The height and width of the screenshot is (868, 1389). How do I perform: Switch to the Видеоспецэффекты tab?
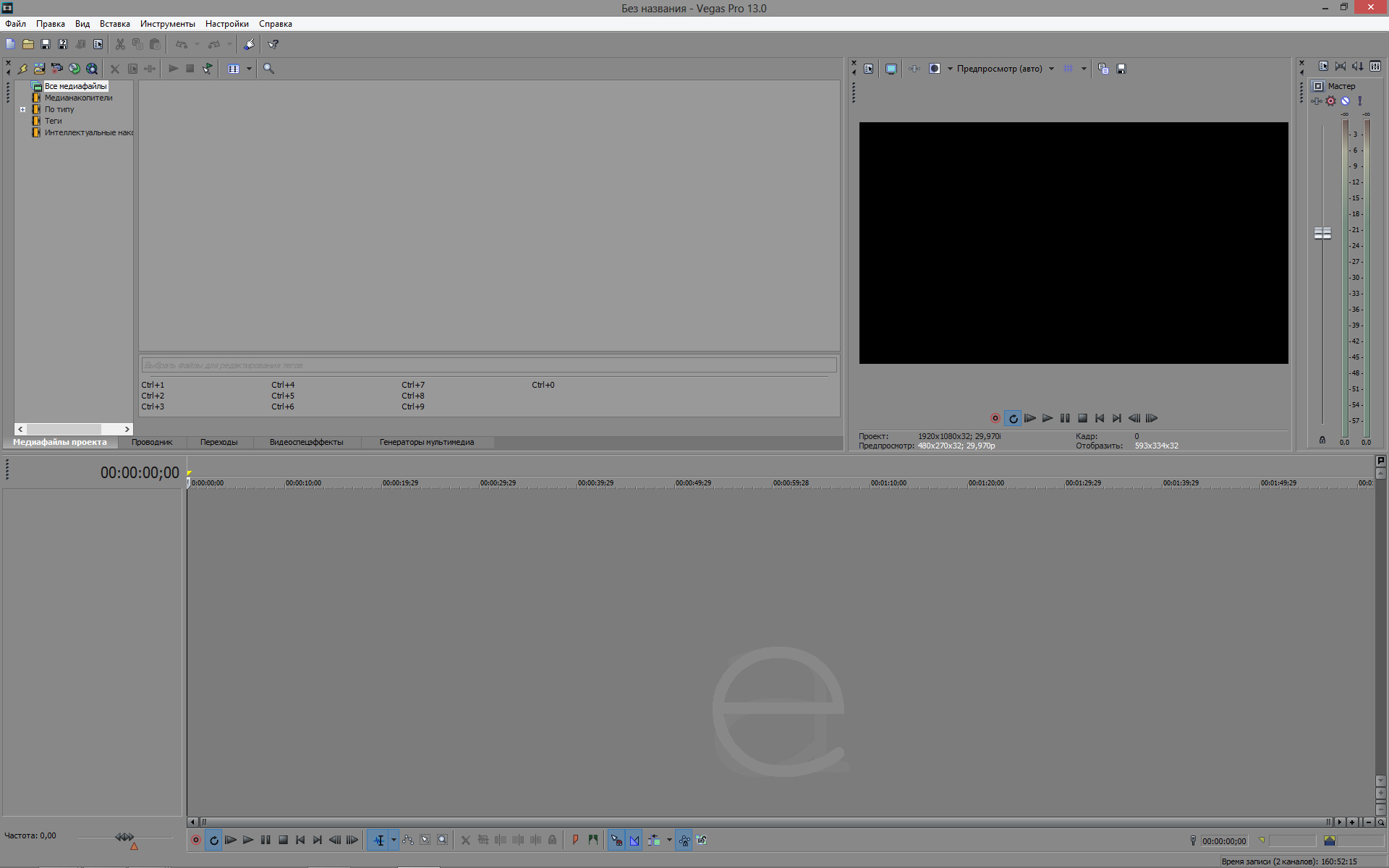(306, 442)
